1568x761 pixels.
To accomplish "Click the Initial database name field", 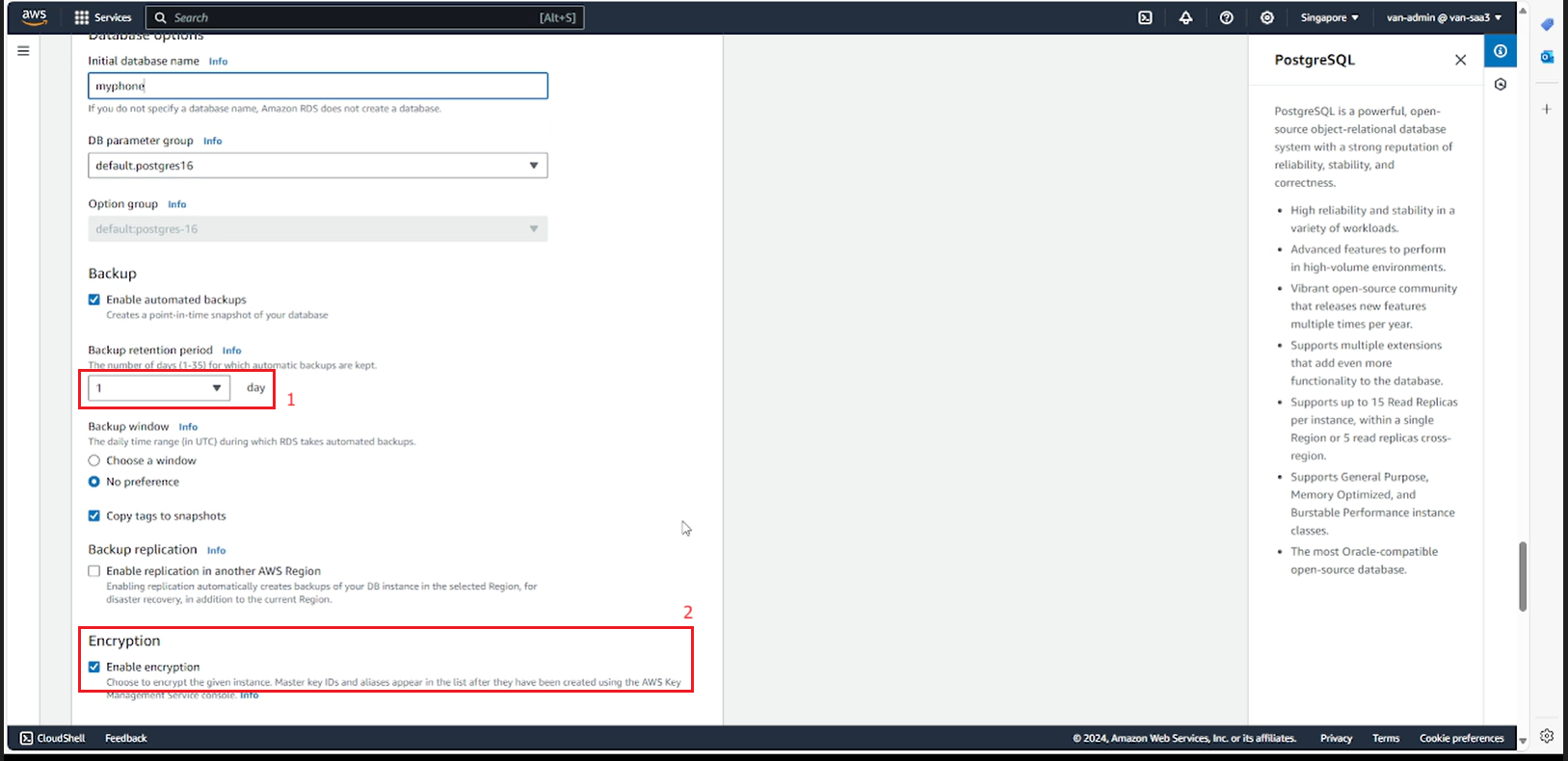I will click(318, 86).
